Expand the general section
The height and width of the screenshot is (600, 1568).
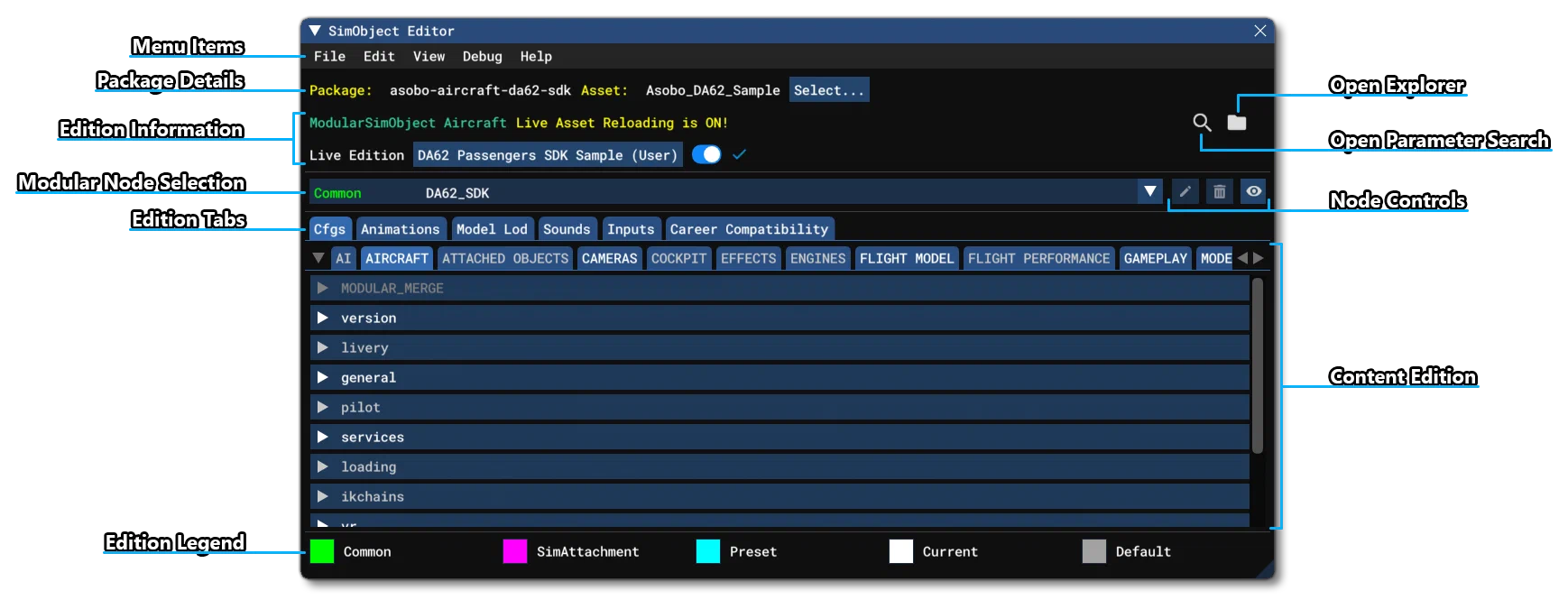click(779, 377)
